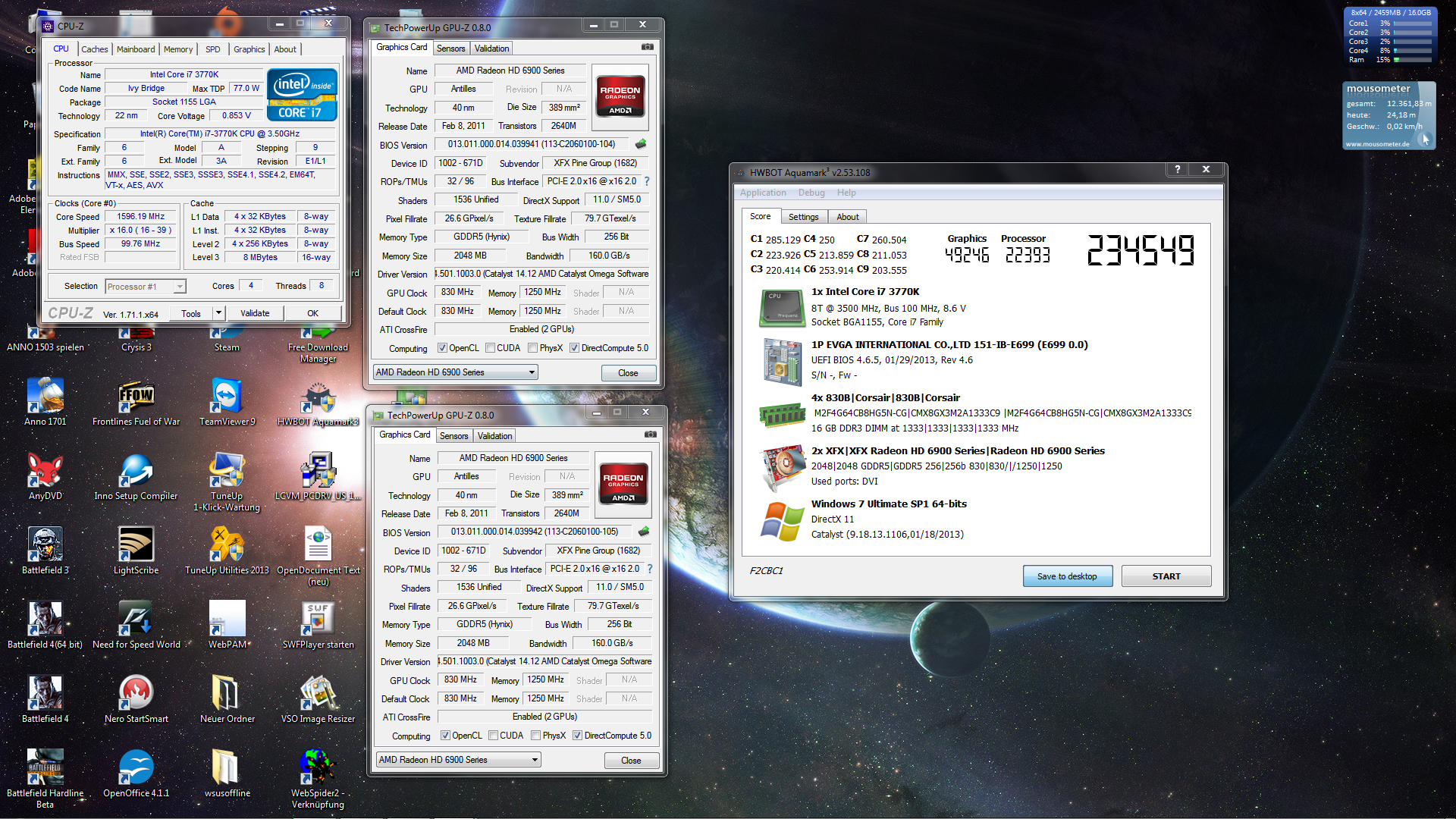Image resolution: width=1456 pixels, height=819 pixels.
Task: Open LightScribe desktop icon
Action: [136, 549]
